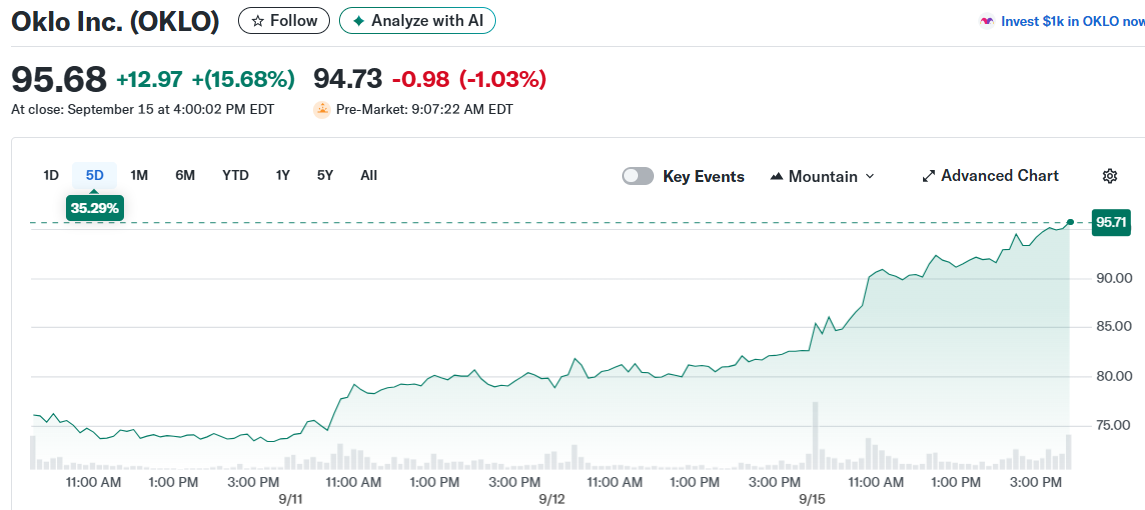Switch to the 6M range
Screen dimensions: 1145x510
[185, 175]
